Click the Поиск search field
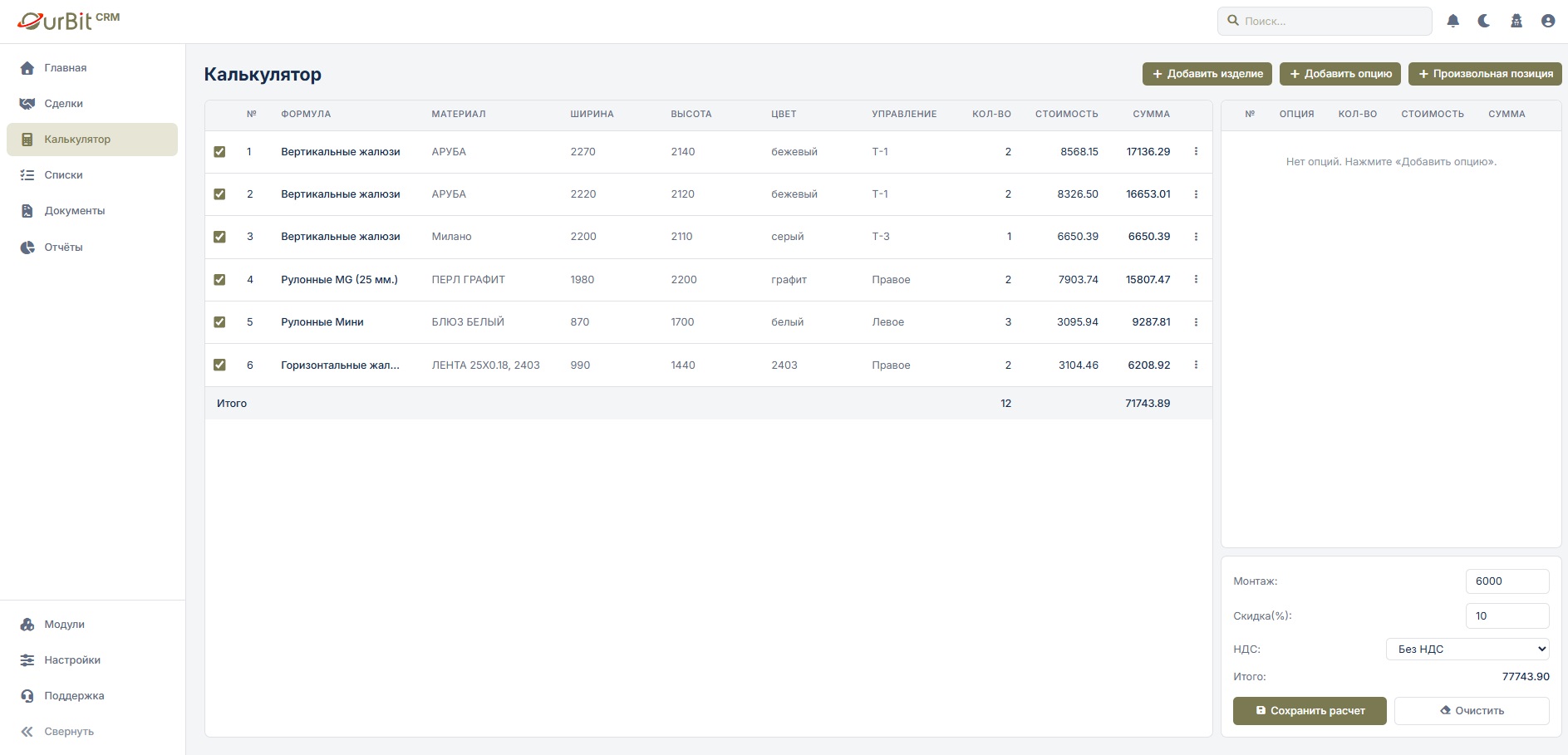Image resolution: width=1568 pixels, height=755 pixels. [x=1325, y=22]
